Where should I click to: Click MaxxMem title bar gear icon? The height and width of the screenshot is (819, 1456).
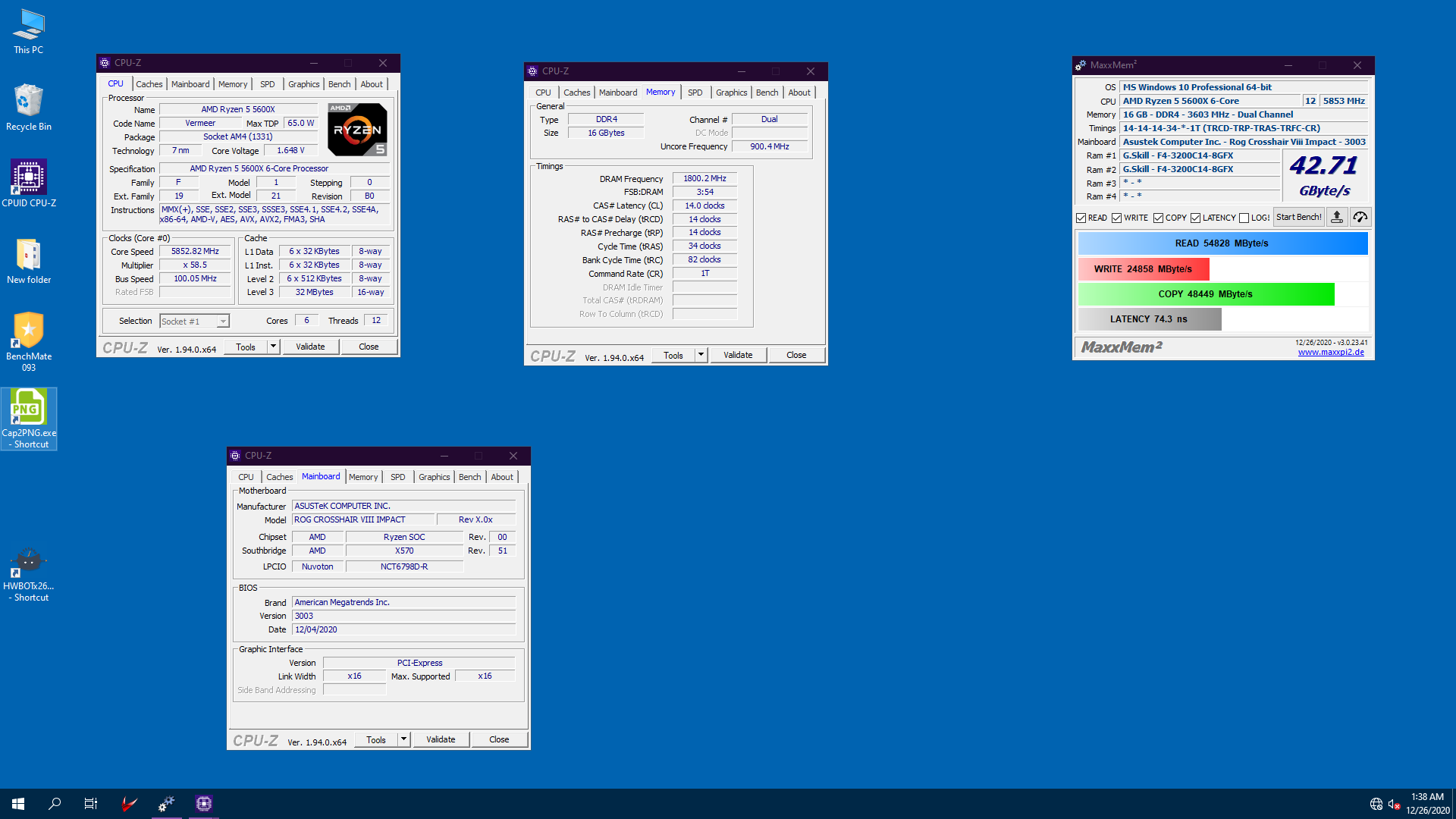click(1081, 65)
